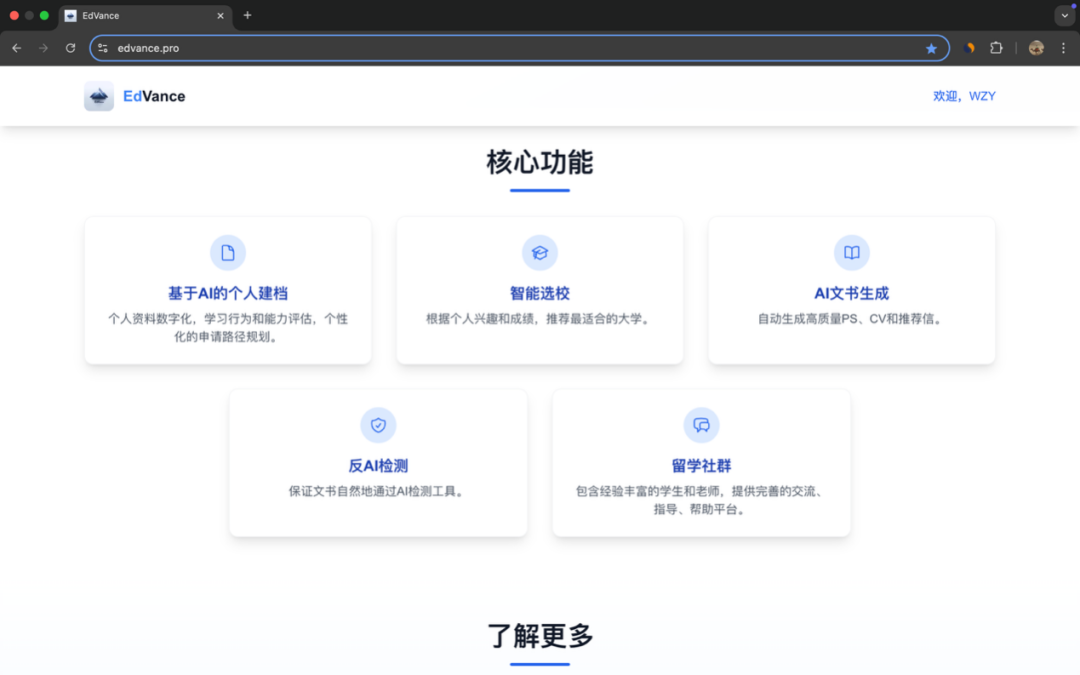
Task: Open the Chrome three-dot menu
Action: [x=1062, y=47]
